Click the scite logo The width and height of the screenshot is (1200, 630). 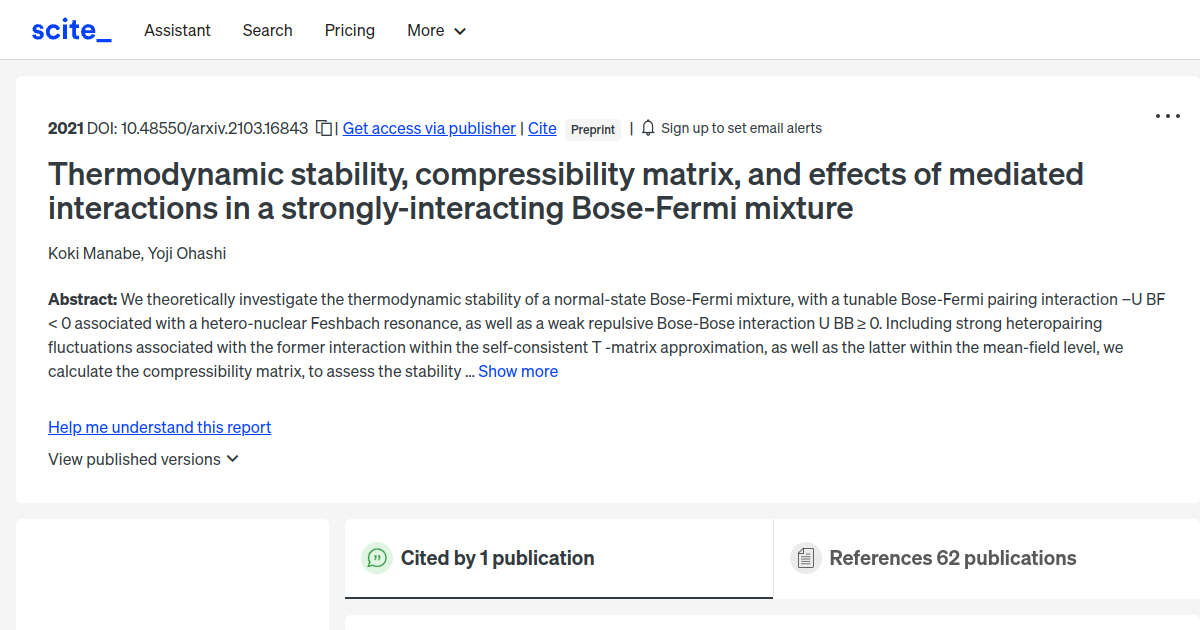(70, 29)
